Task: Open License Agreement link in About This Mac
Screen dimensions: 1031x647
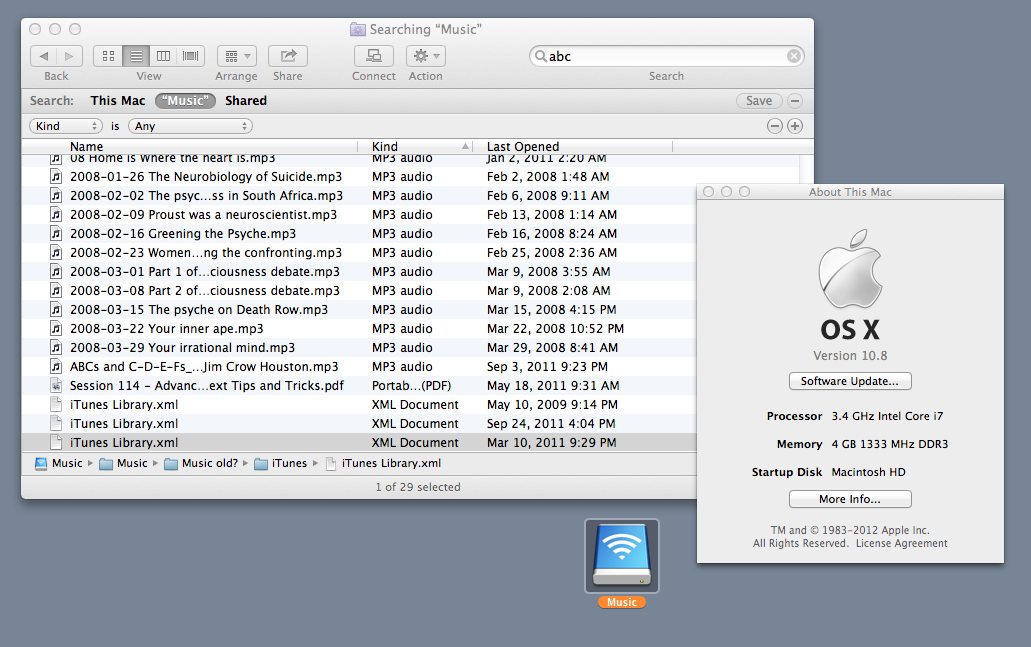Action: (901, 544)
